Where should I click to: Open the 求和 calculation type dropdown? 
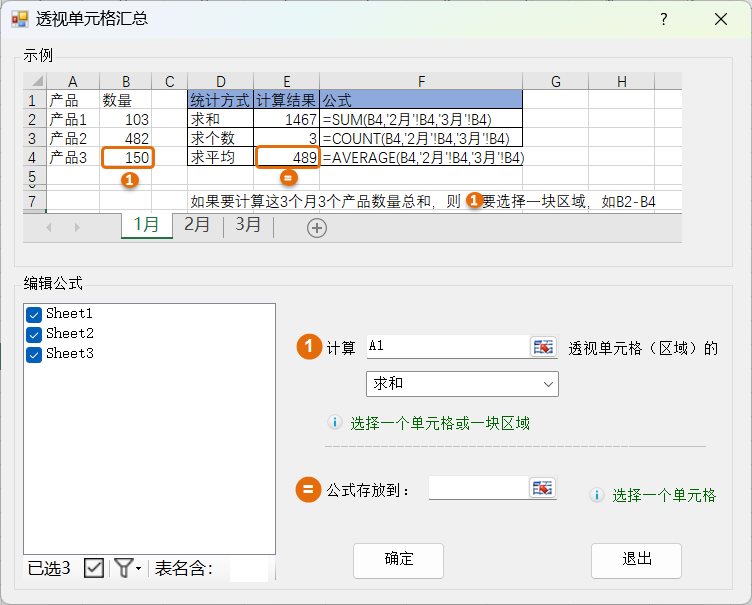click(462, 383)
